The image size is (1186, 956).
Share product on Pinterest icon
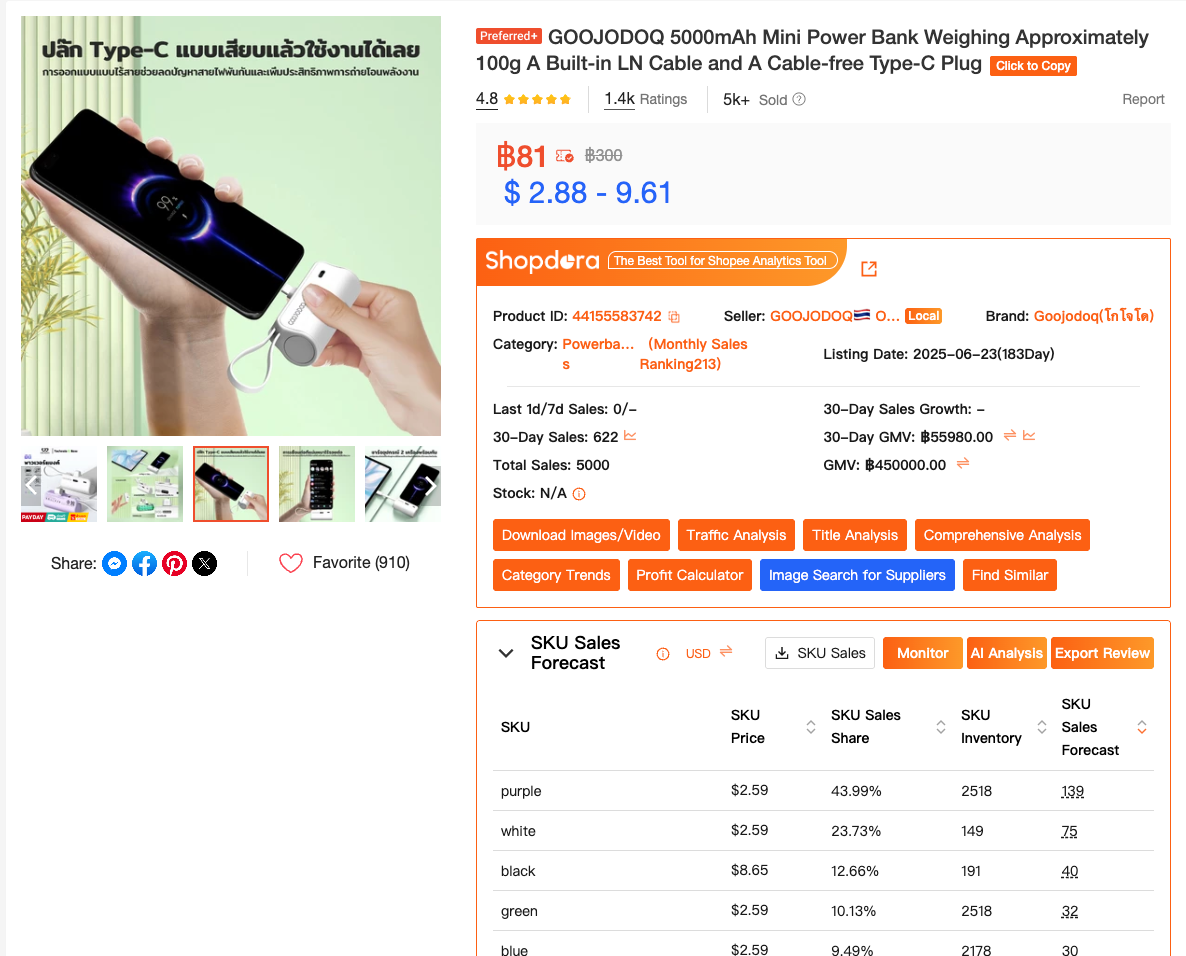[x=175, y=563]
